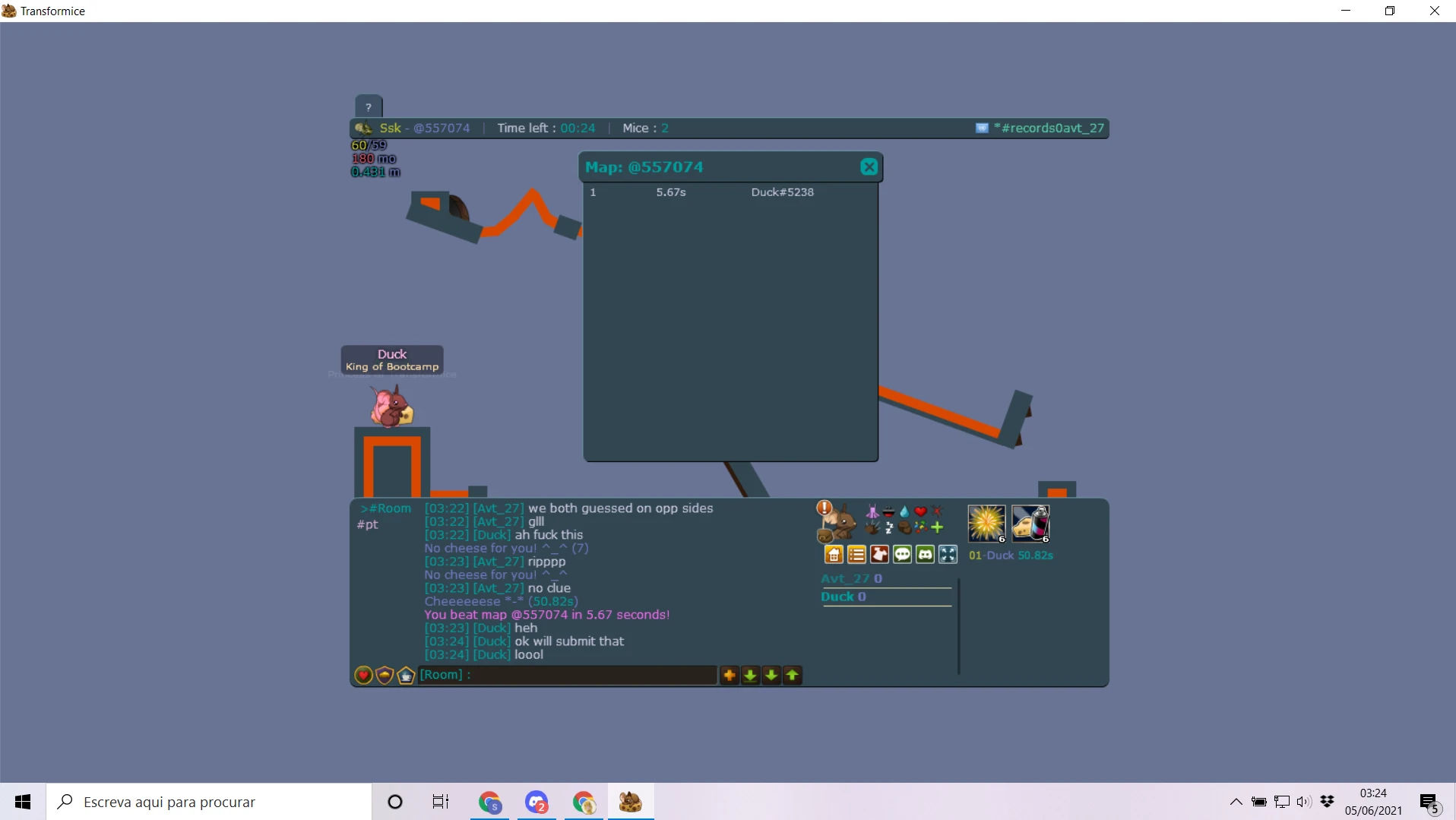This screenshot has width=1456, height=820.
Task: Close the Map @557074 records popup
Action: (x=869, y=167)
